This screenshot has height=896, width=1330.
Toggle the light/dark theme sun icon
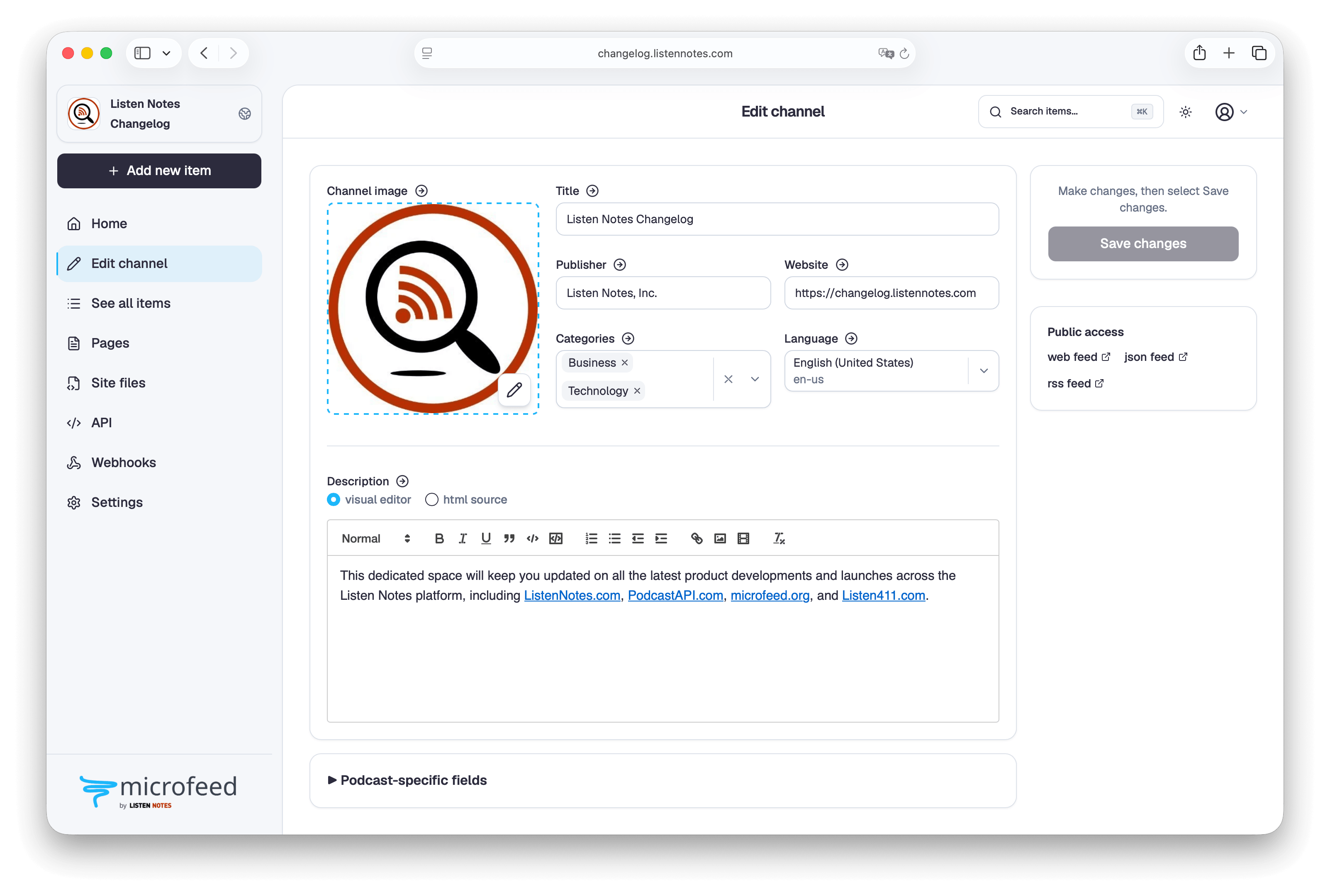pyautogui.click(x=1186, y=112)
